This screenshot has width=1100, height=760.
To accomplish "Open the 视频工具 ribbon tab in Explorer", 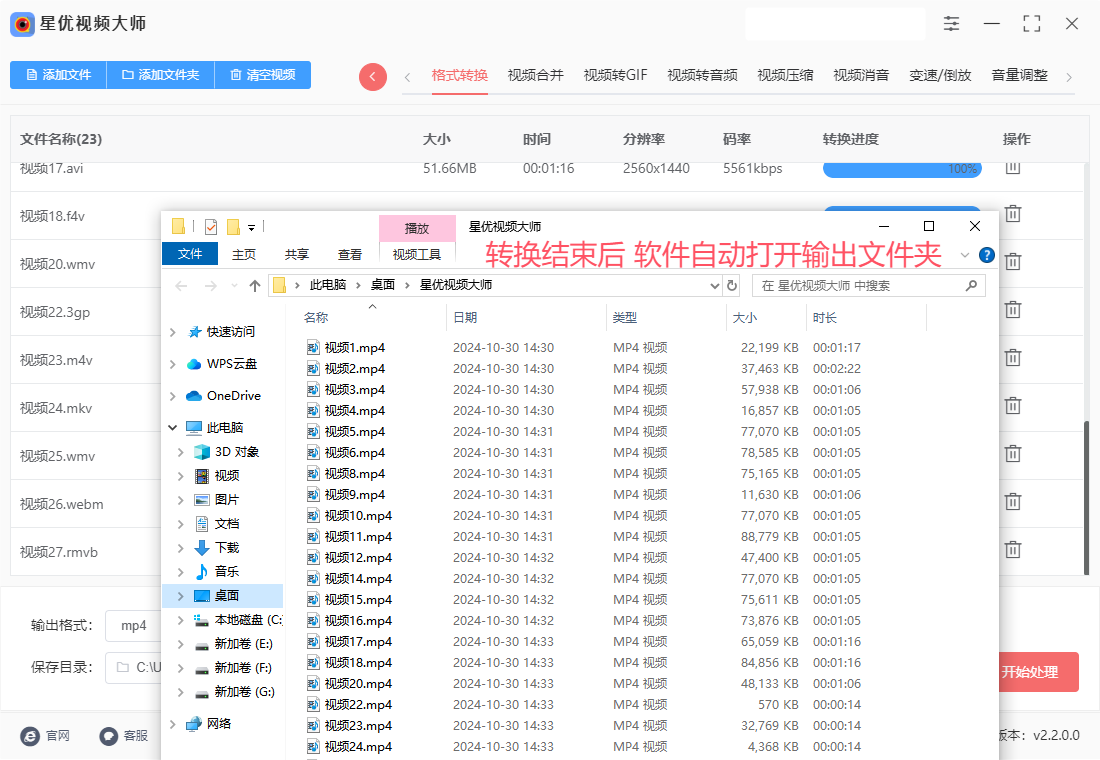I will (x=417, y=255).
